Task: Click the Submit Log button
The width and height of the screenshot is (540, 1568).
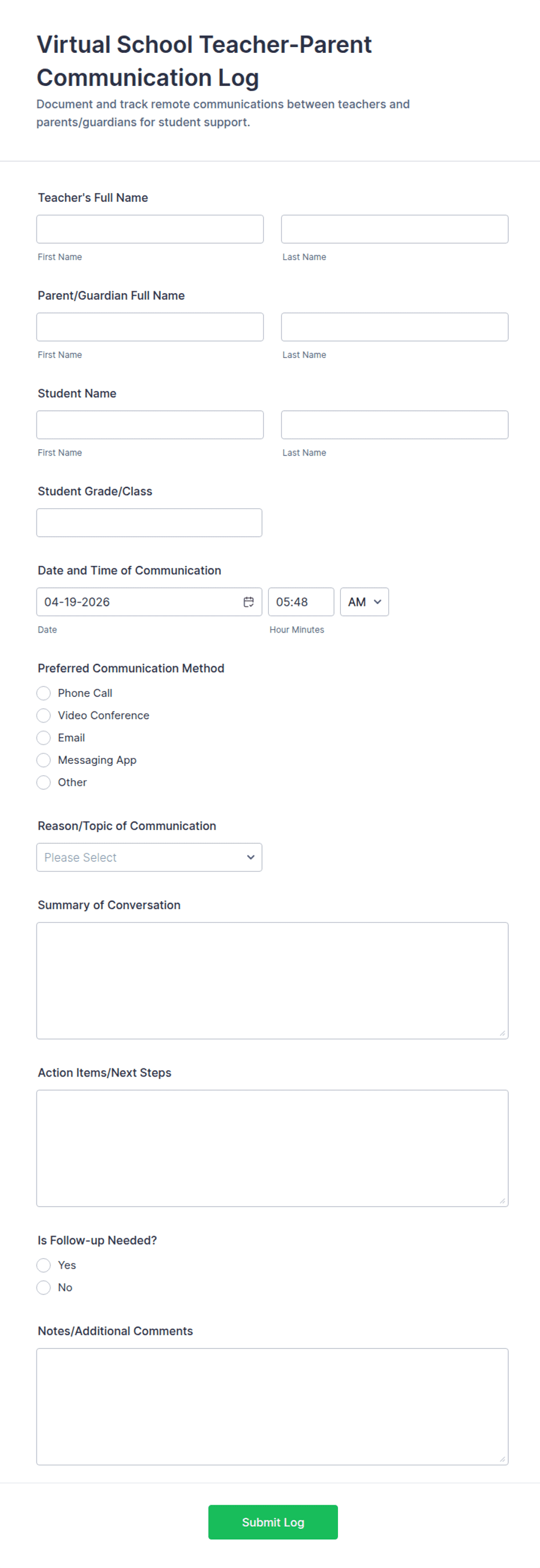Action: tap(273, 1522)
